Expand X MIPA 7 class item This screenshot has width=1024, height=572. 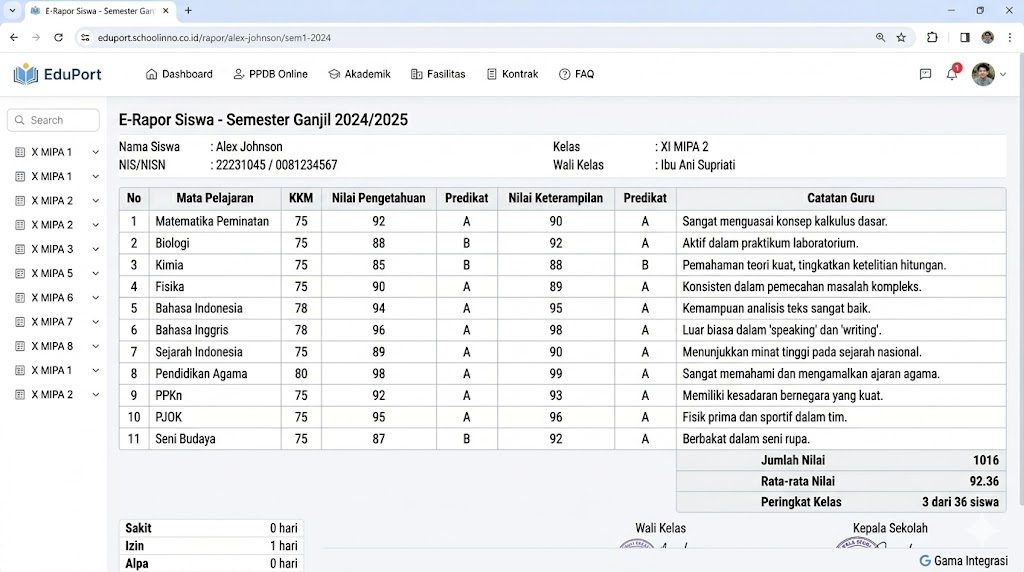click(95, 322)
